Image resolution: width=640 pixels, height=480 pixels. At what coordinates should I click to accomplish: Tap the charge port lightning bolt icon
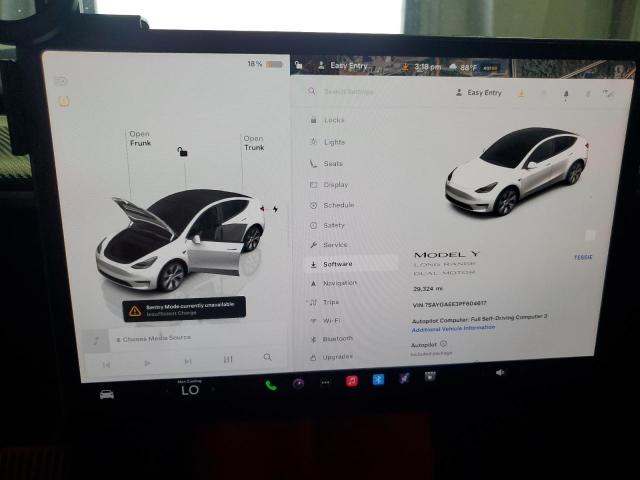(276, 209)
